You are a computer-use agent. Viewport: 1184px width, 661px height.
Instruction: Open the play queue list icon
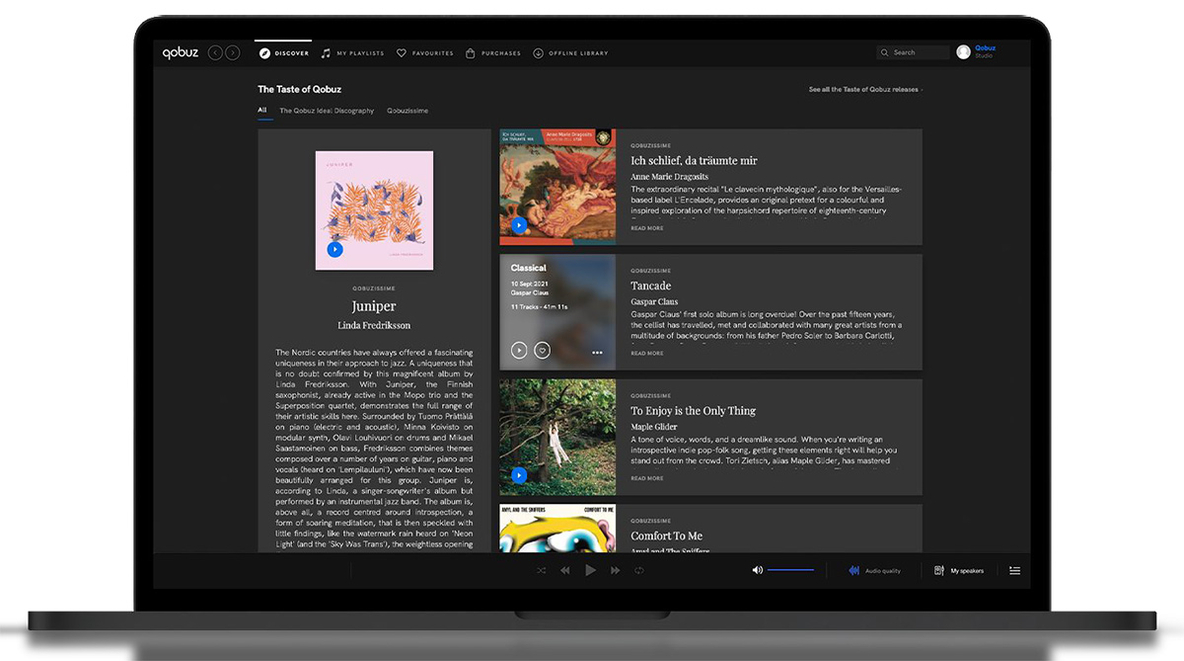point(1015,570)
